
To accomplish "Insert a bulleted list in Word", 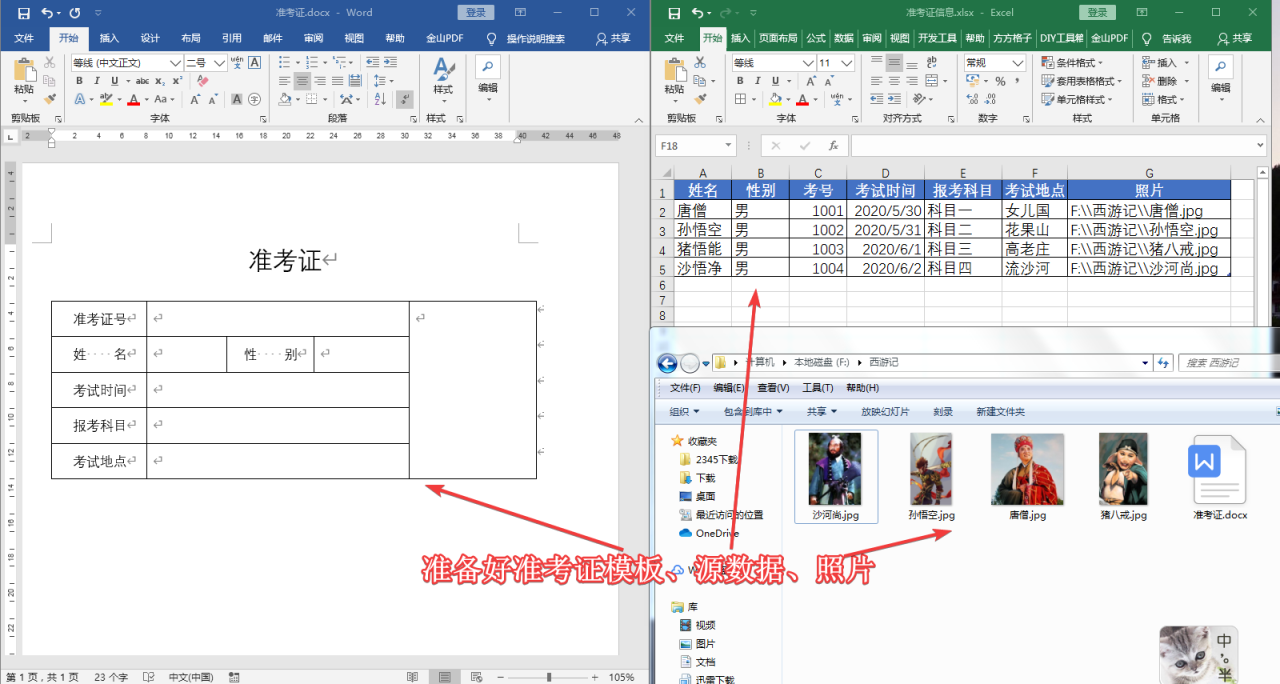I will click(x=285, y=62).
